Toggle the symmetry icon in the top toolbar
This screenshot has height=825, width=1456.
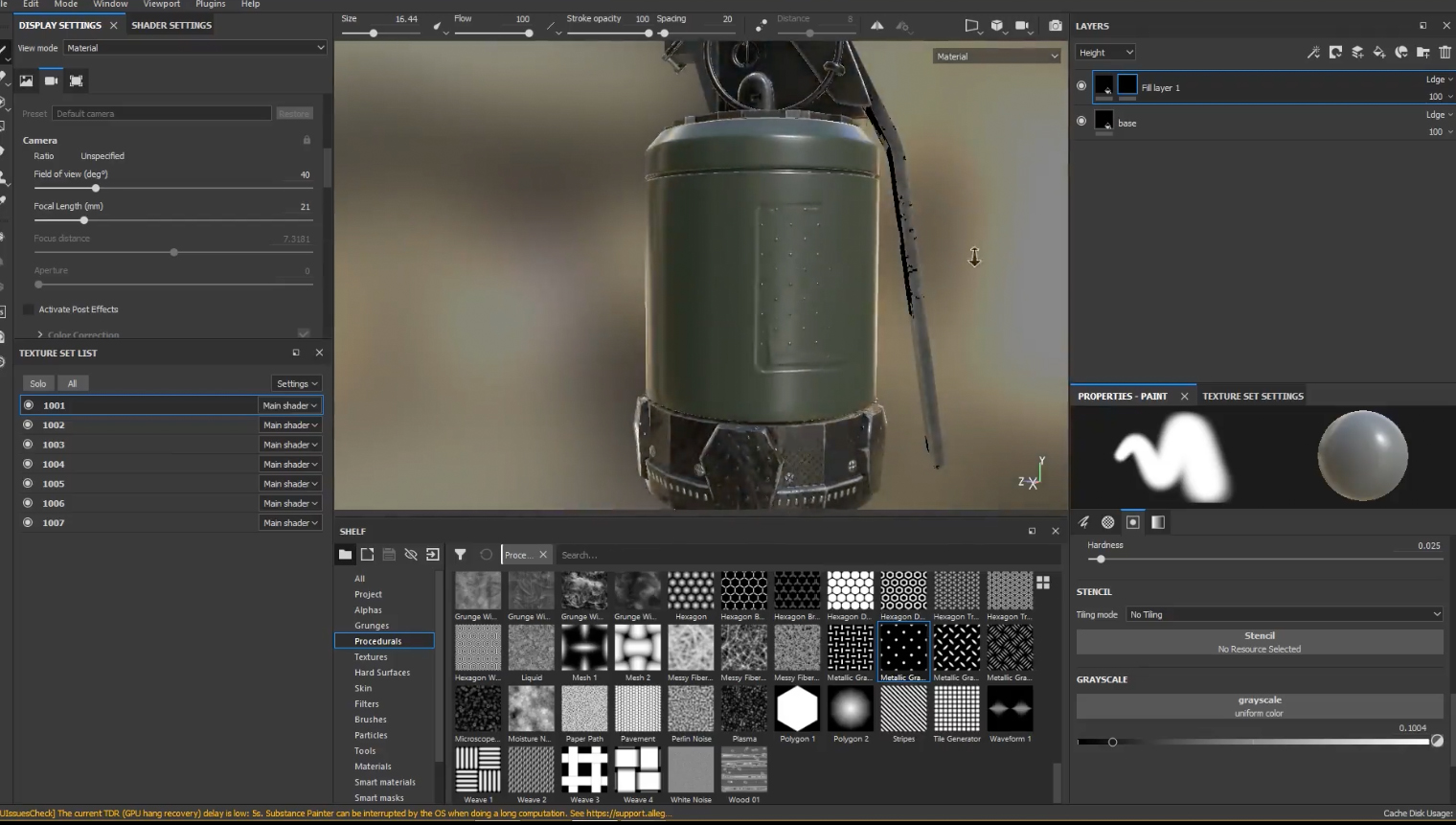[877, 26]
